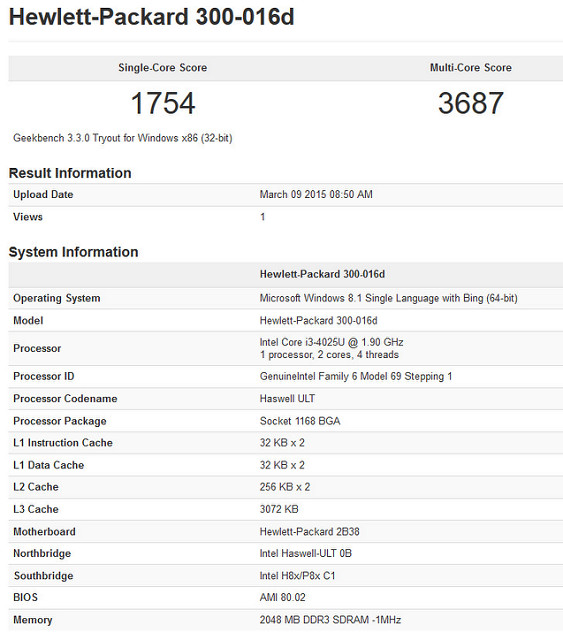Click the Motherboard label

coord(45,532)
